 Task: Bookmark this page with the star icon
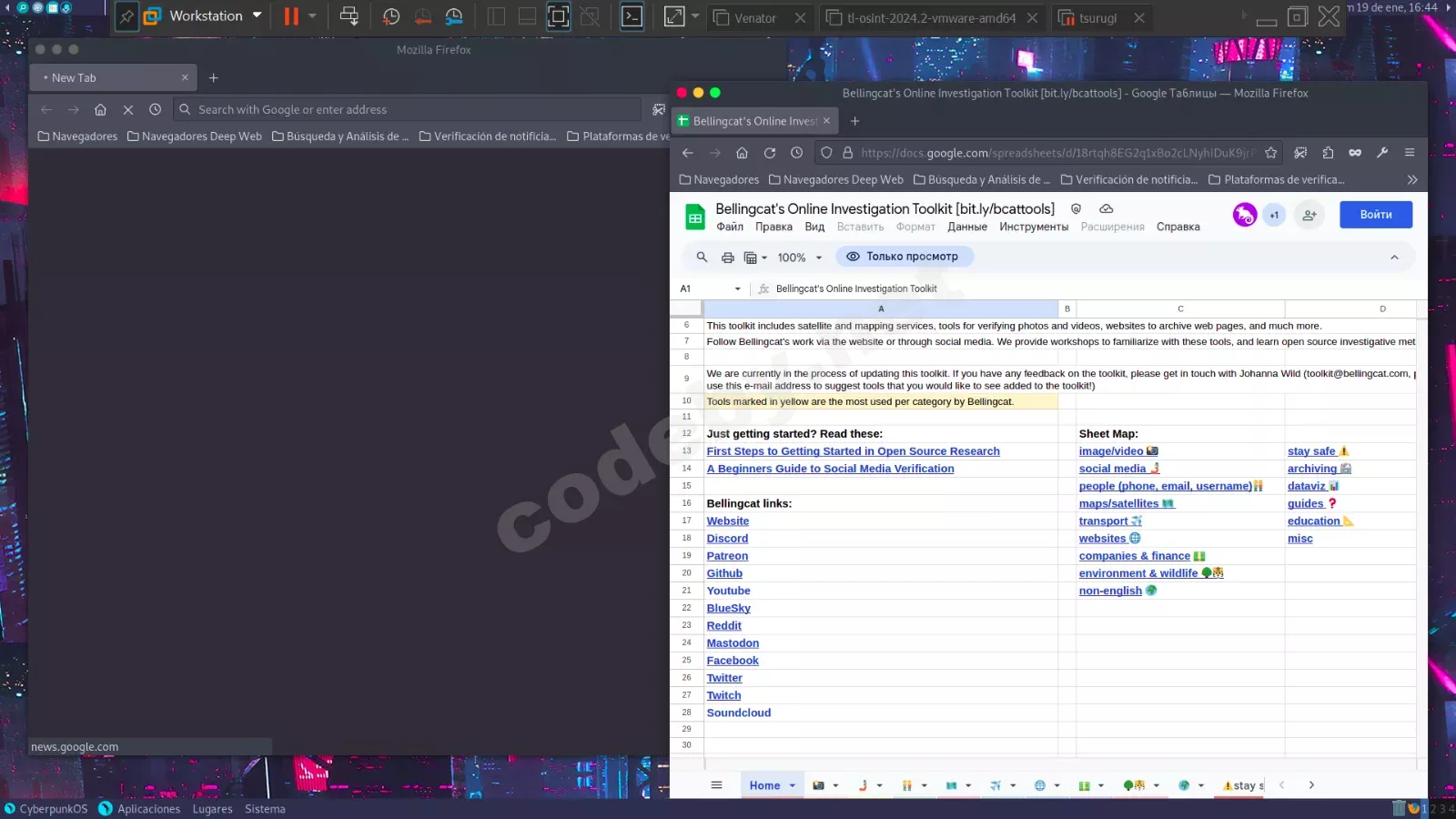click(1271, 153)
